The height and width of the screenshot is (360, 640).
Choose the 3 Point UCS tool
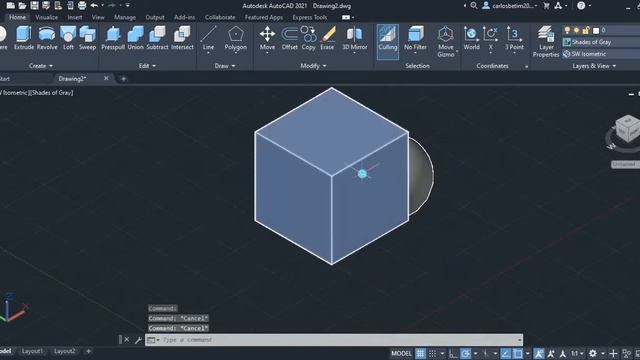514,39
